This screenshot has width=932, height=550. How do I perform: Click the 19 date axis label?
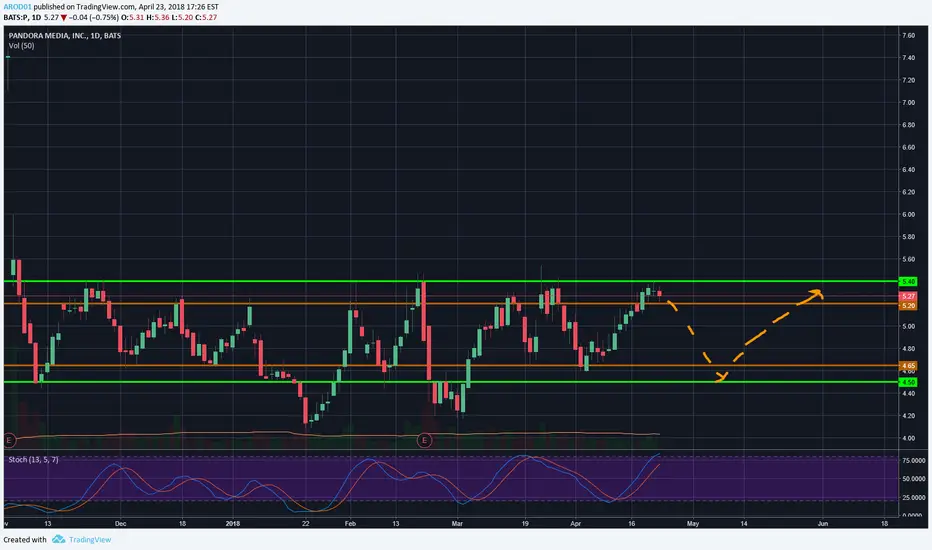tap(525, 524)
